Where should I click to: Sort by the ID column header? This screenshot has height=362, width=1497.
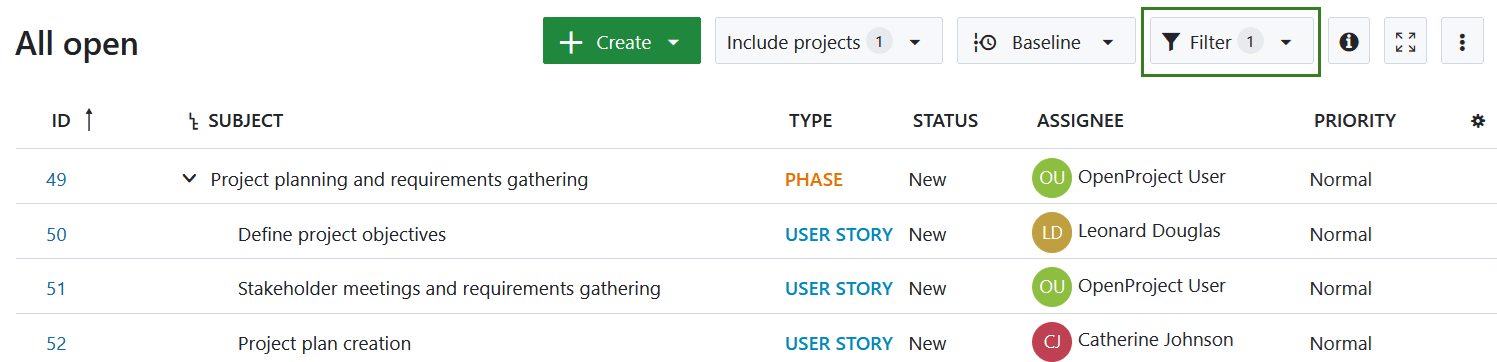tap(61, 120)
